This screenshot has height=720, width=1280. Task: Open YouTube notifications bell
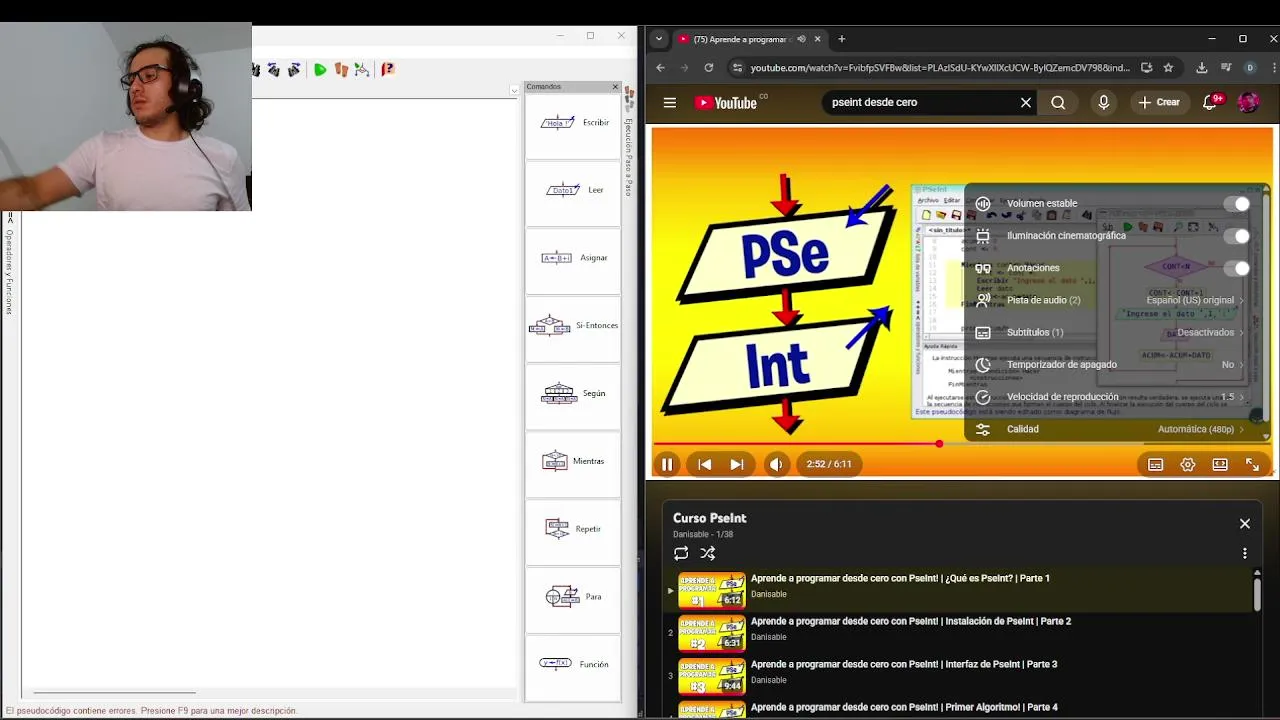point(1210,102)
